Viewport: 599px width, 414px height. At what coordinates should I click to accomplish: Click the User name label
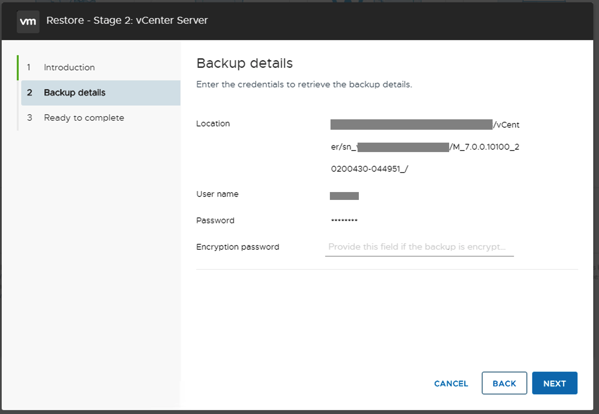(x=217, y=194)
